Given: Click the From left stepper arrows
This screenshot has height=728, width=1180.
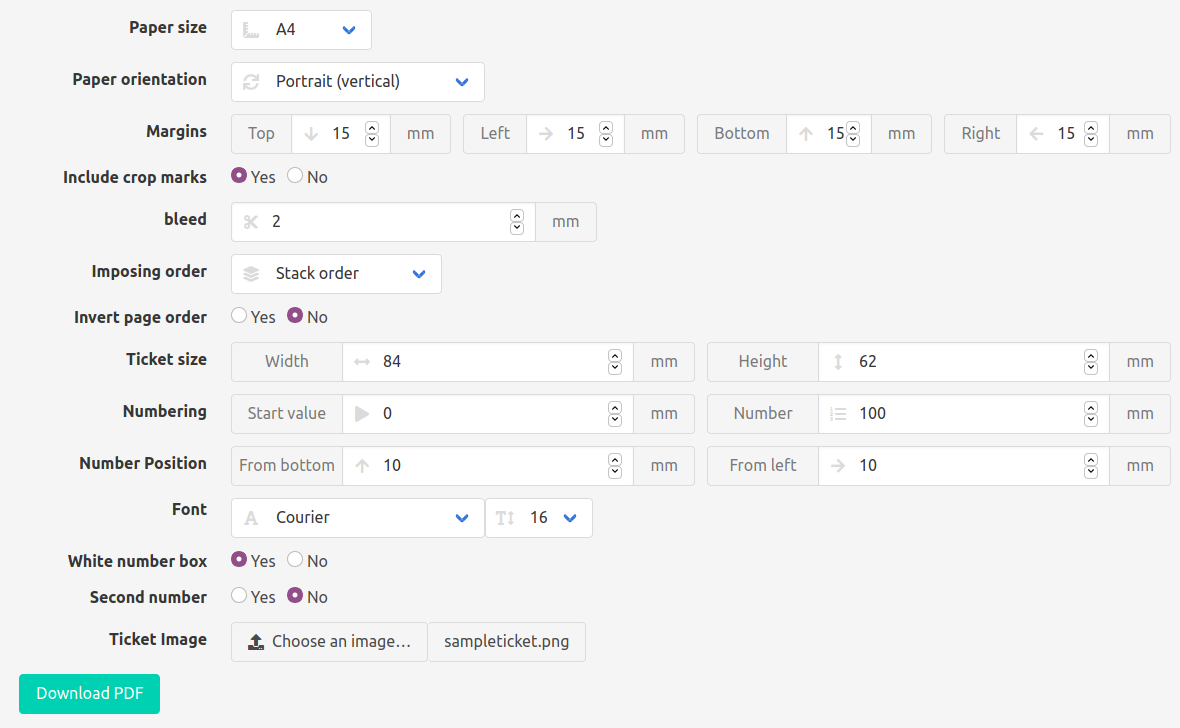Looking at the screenshot, I should 1091,466.
